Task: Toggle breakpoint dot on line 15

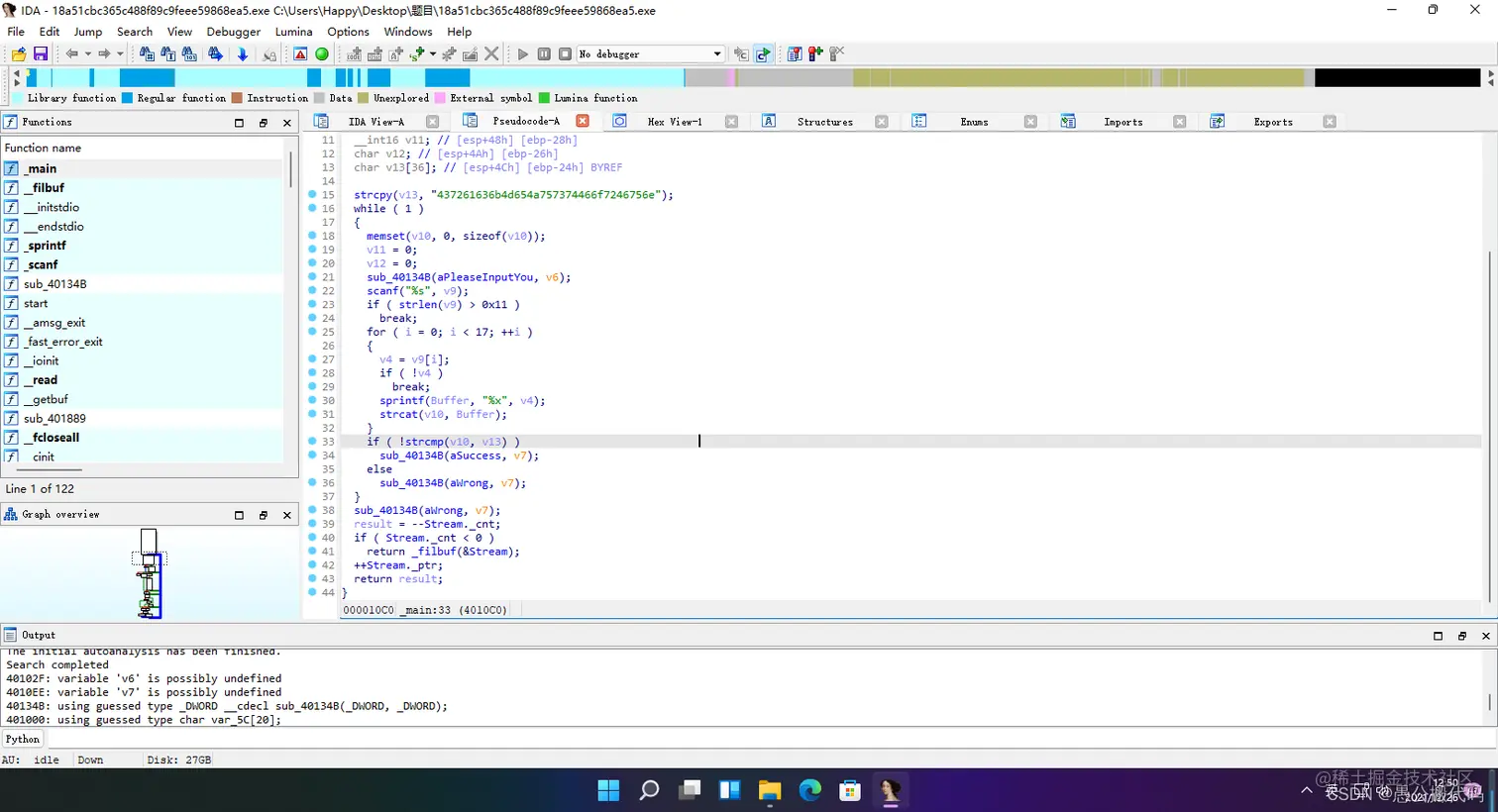Action: click(312, 195)
